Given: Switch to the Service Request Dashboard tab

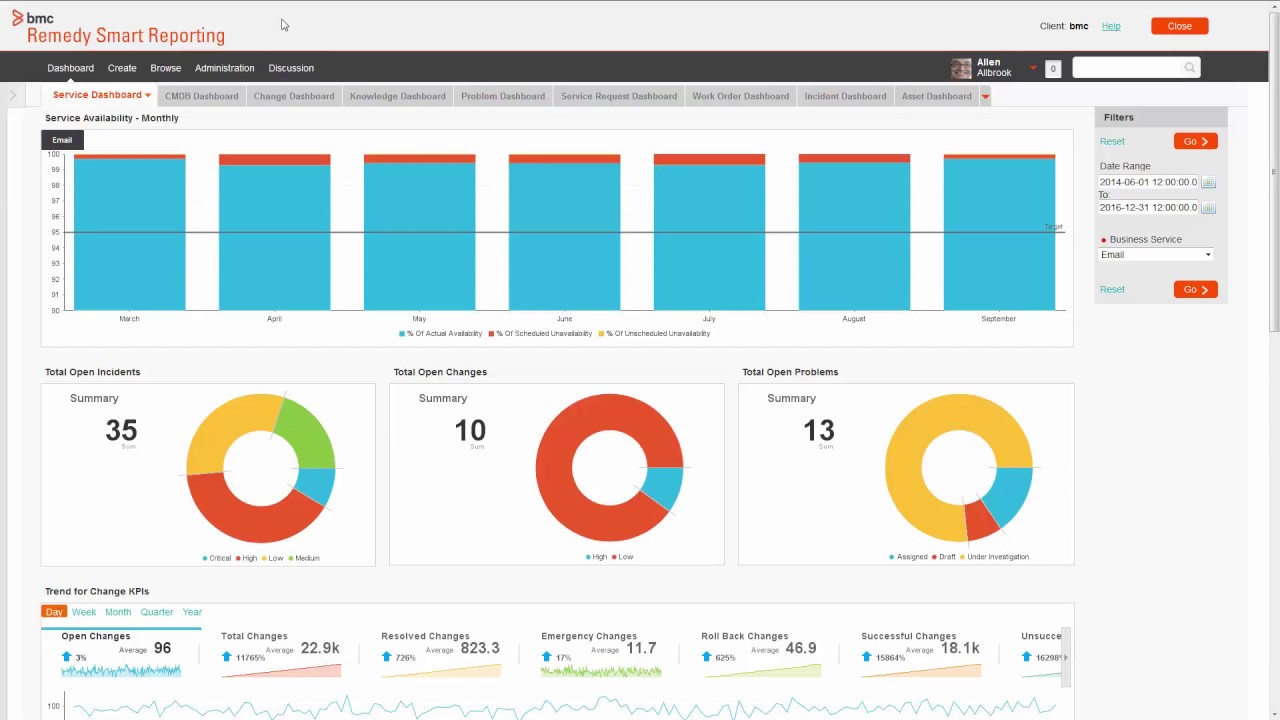Looking at the screenshot, I should tap(619, 96).
